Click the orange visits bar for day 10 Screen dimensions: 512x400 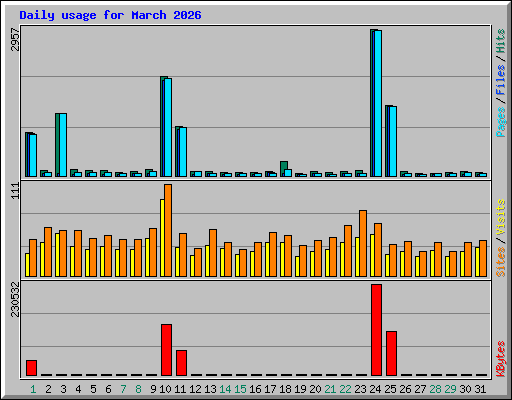tap(168, 230)
